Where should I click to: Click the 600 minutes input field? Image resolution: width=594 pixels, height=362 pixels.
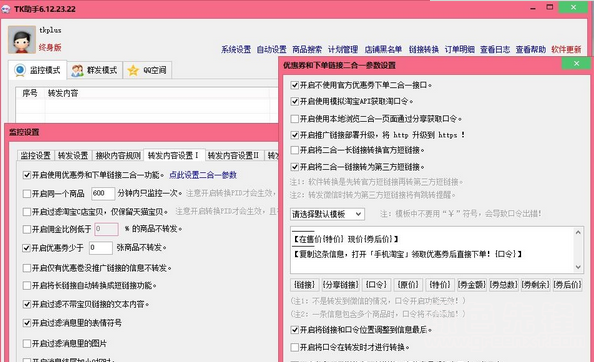click(x=103, y=193)
